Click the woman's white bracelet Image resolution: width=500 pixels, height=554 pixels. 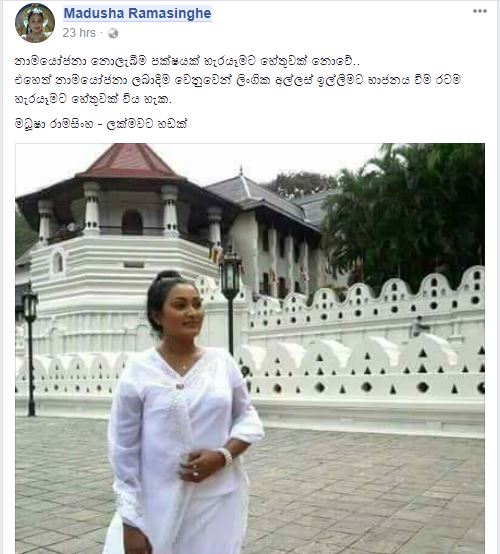point(225,455)
